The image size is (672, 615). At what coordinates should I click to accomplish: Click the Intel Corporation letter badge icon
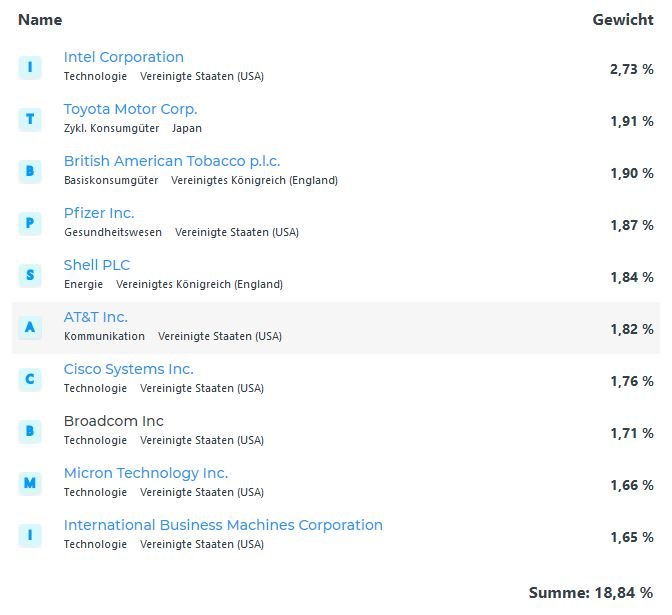30,67
